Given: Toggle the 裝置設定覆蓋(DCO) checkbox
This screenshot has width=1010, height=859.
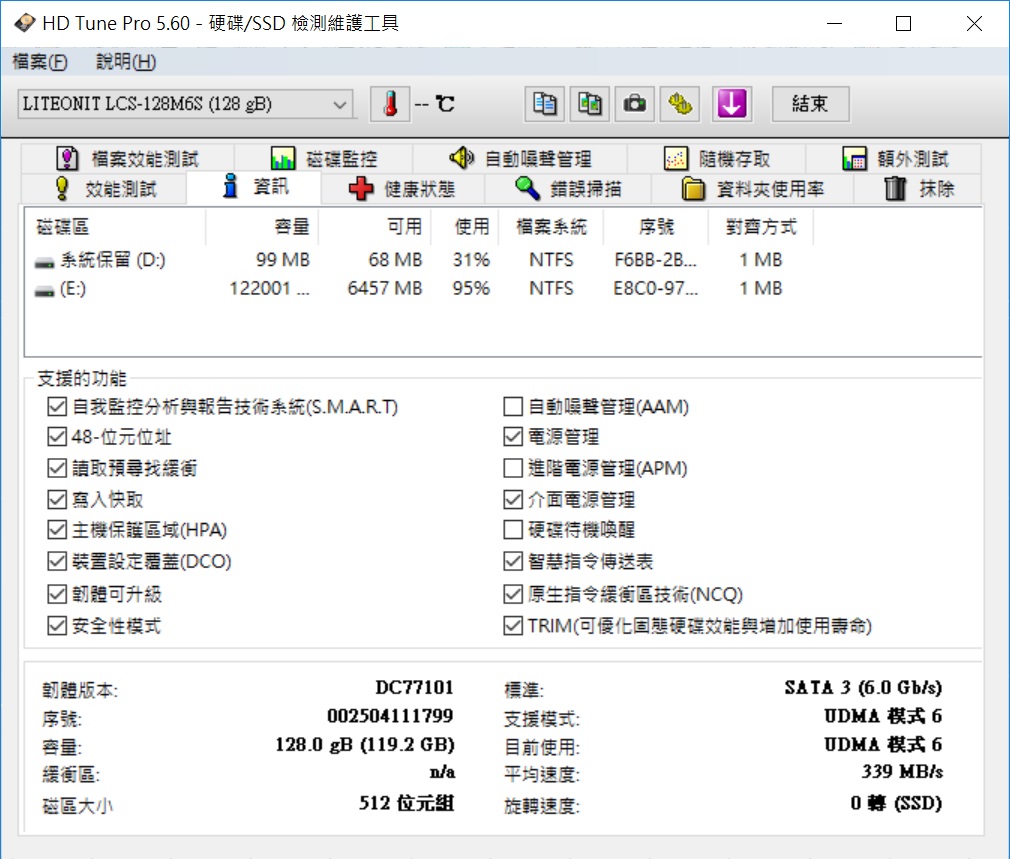Looking at the screenshot, I should [x=57, y=562].
